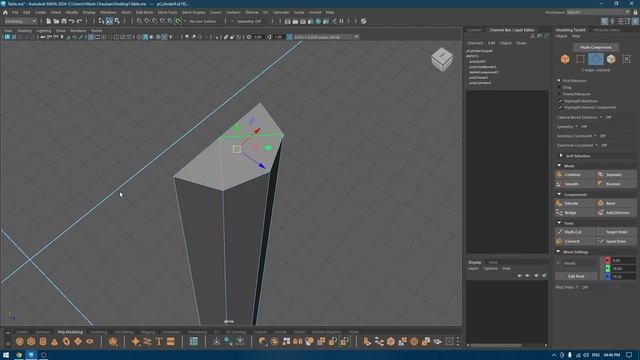Click Maya icon in Windows taskbar
The width and height of the screenshot is (640, 360).
[31, 355]
